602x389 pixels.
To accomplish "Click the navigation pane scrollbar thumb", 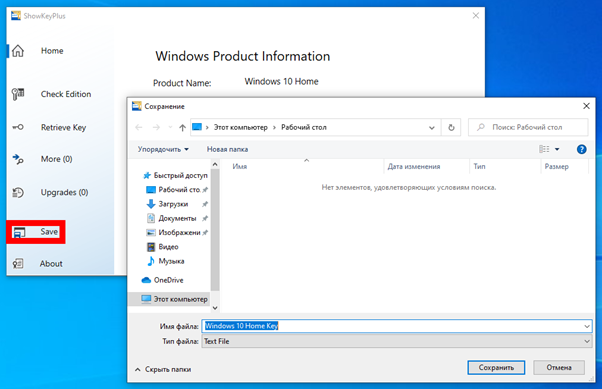I will point(215,230).
